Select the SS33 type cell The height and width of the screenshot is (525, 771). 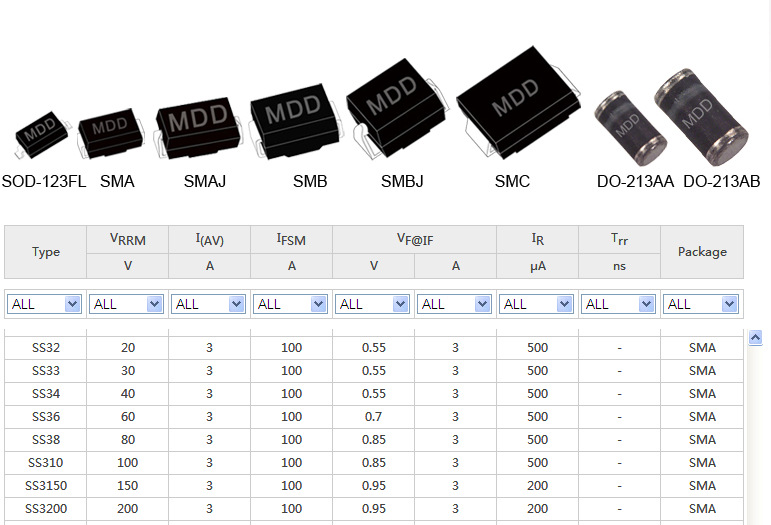tap(46, 371)
